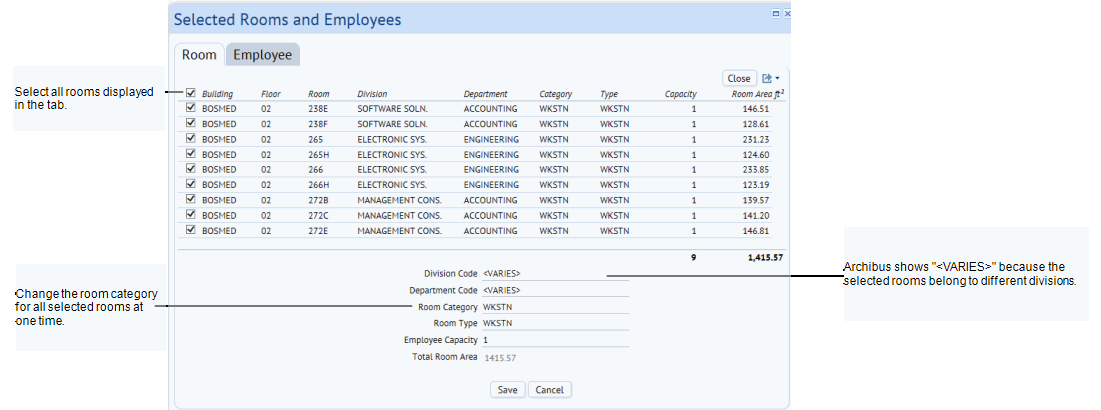Click the Employee Capacity field

click(x=555, y=340)
